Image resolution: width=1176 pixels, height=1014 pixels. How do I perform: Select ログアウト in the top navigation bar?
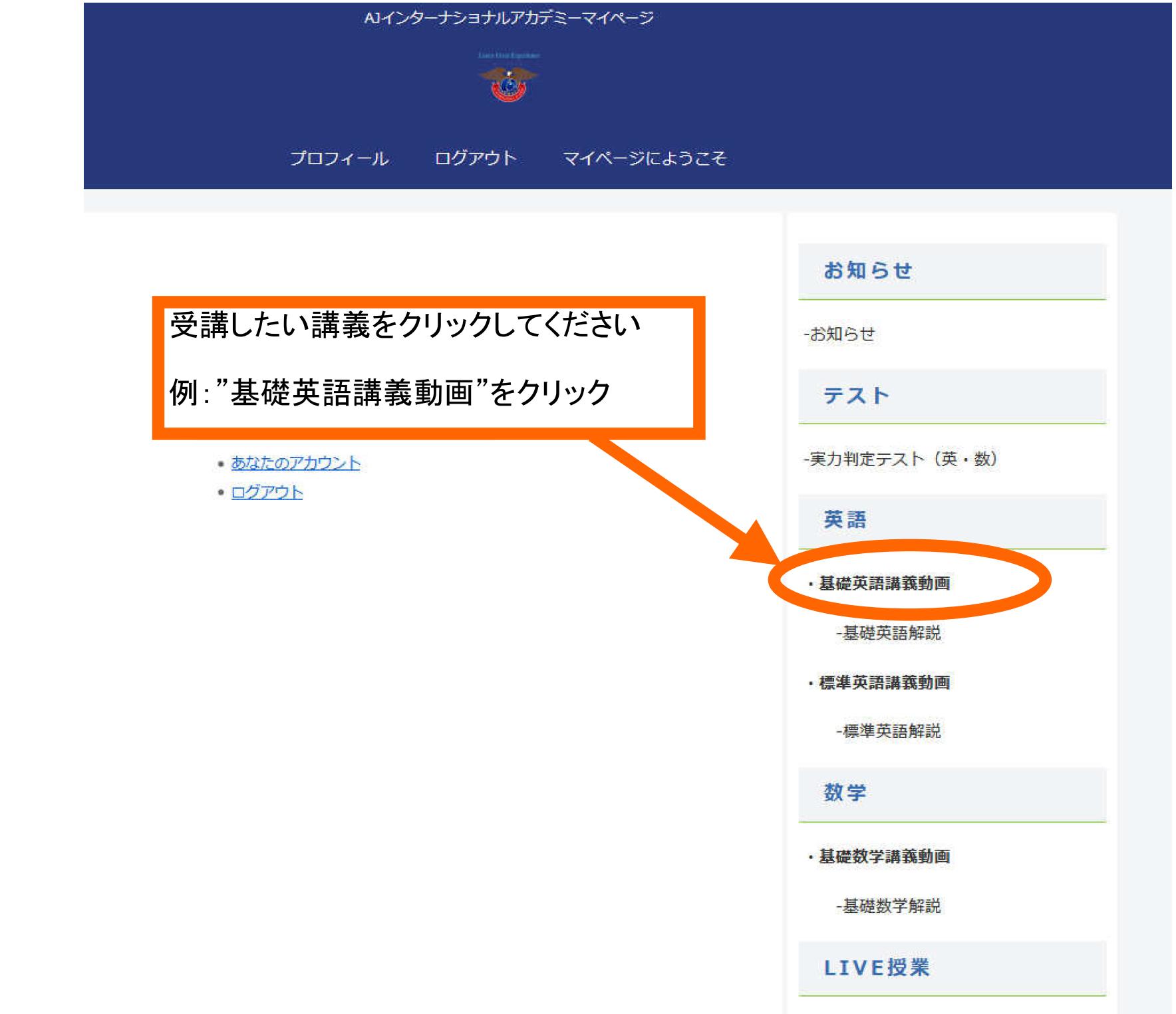(475, 159)
